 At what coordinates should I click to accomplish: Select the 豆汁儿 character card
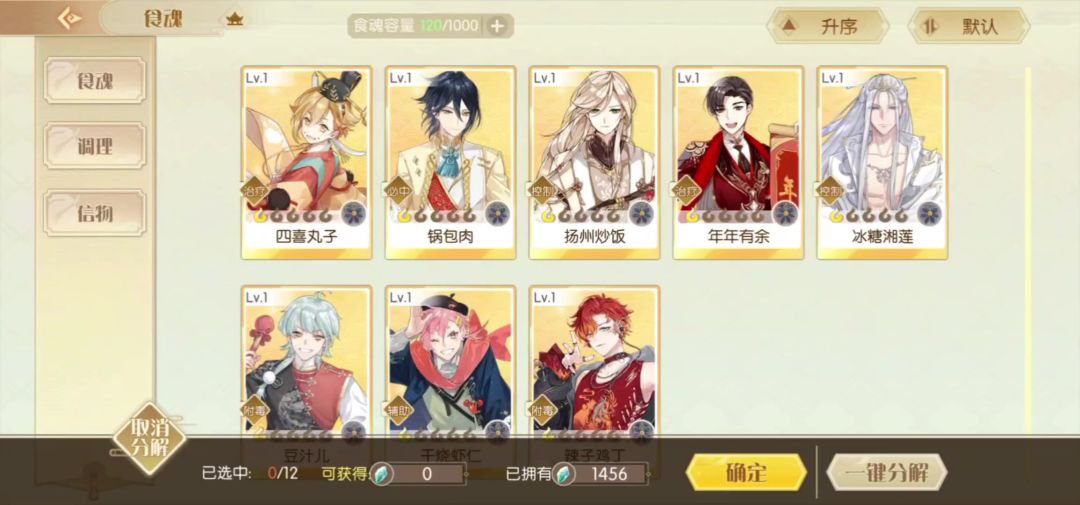307,360
